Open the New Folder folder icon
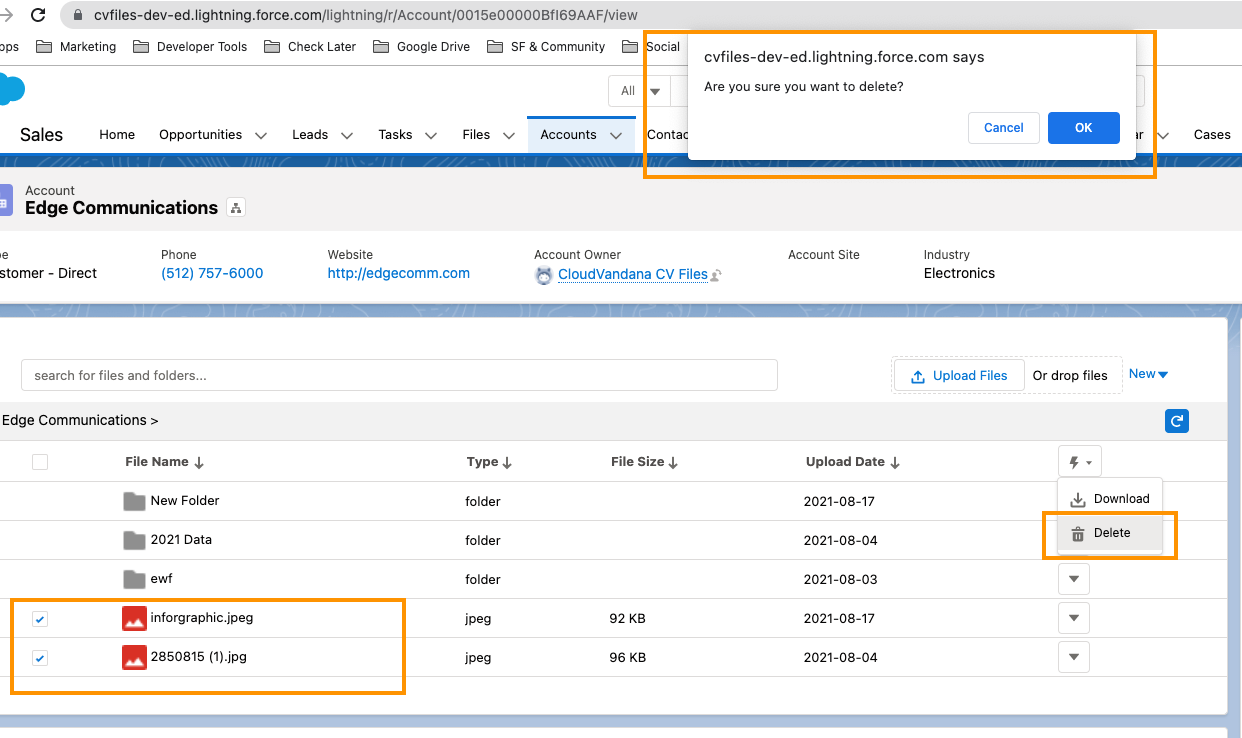This screenshot has width=1242, height=738. point(134,501)
